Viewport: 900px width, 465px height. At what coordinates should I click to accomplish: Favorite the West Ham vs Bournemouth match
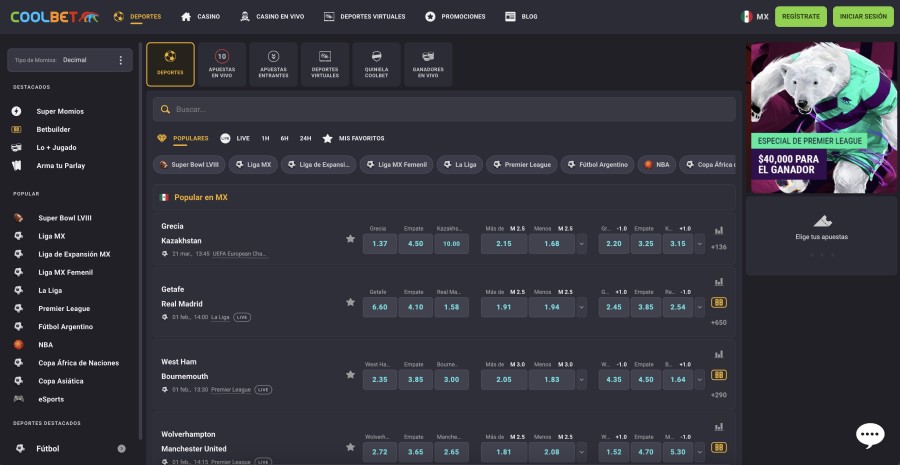pos(350,374)
